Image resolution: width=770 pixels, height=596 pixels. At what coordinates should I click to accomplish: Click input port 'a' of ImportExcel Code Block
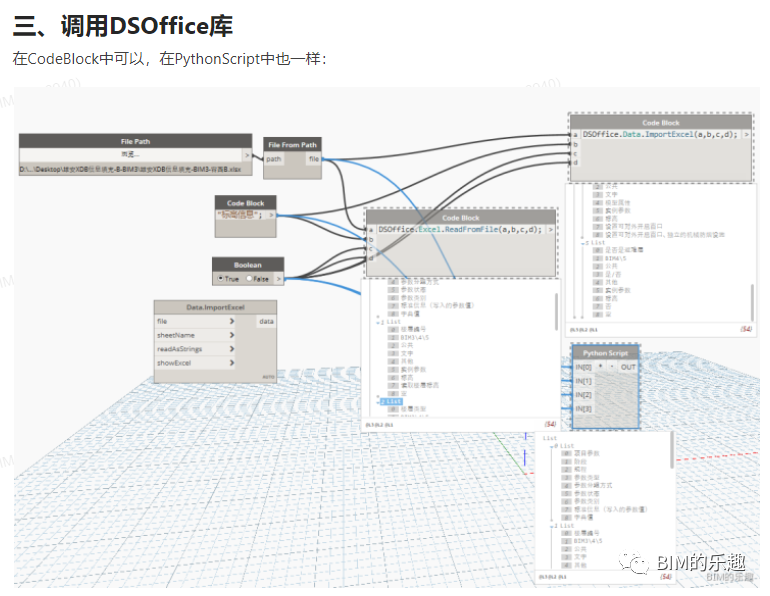[575, 135]
